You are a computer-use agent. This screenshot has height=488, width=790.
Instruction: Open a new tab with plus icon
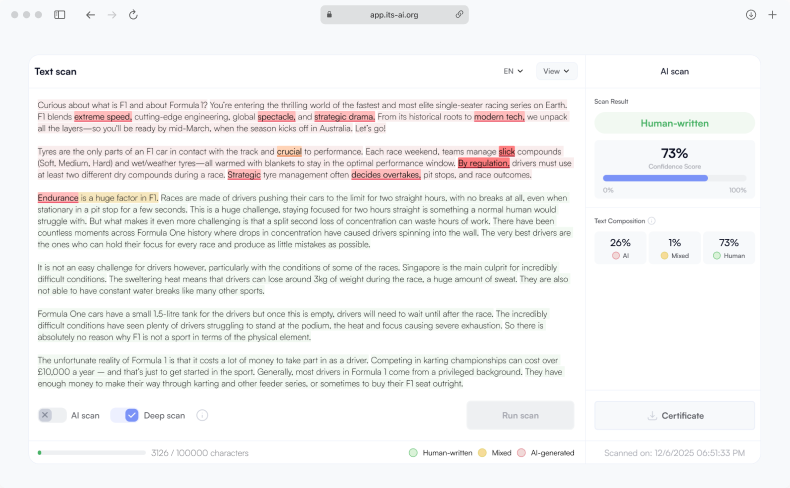pyautogui.click(x=772, y=15)
